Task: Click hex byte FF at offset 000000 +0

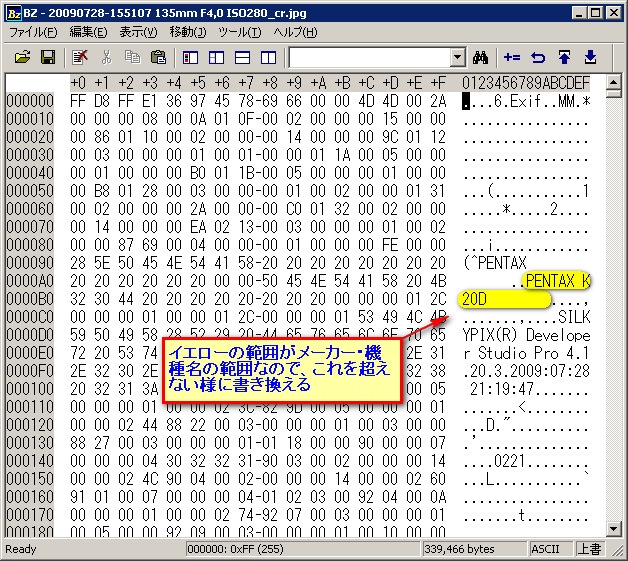Action: point(78,101)
